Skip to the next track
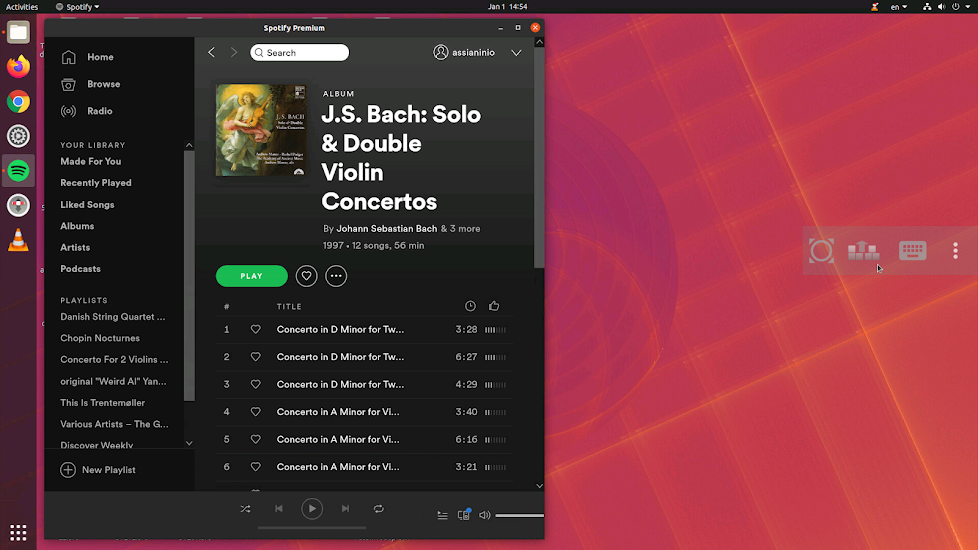 coord(346,509)
